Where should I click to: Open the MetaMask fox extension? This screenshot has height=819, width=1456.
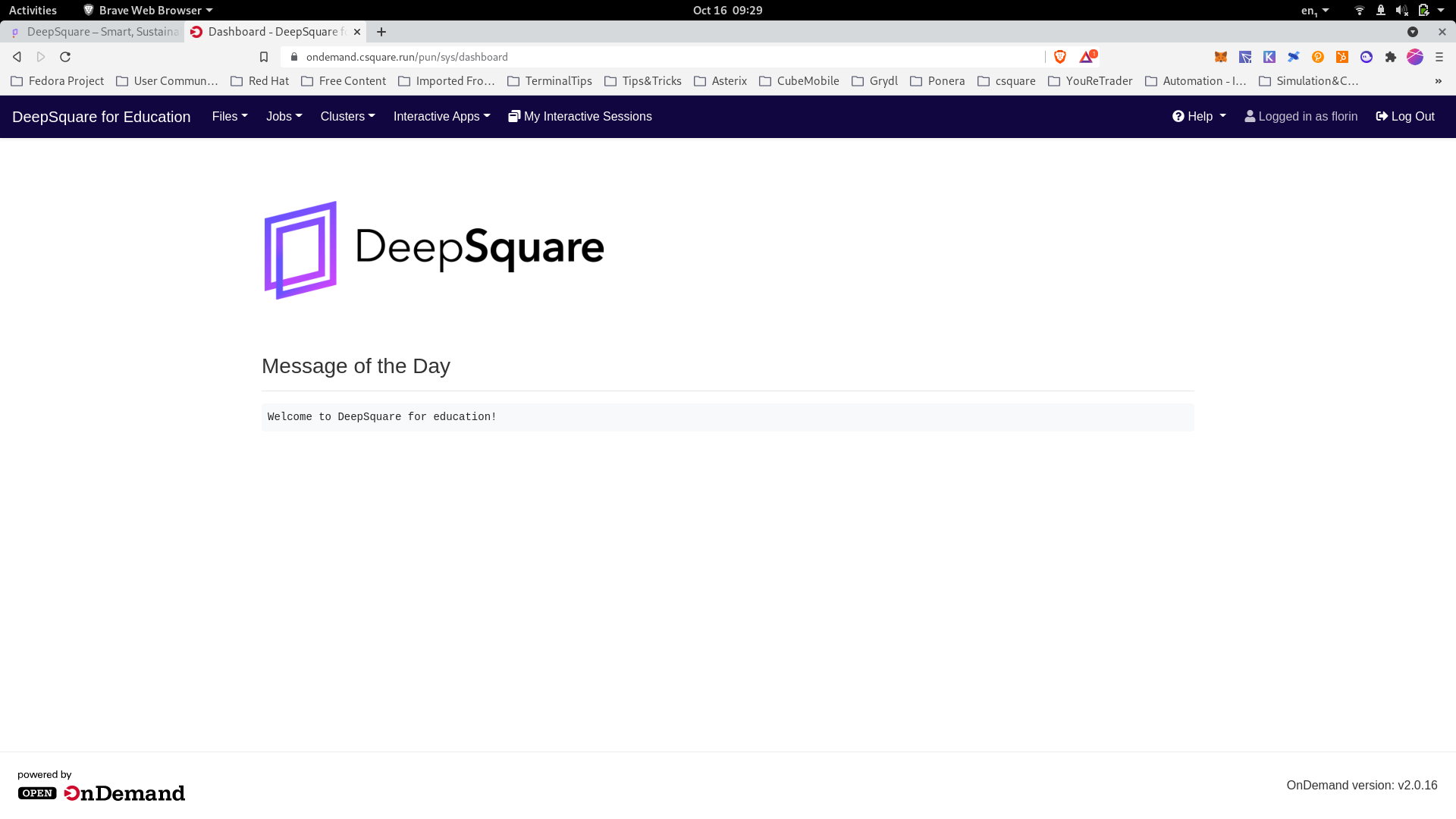coord(1221,57)
